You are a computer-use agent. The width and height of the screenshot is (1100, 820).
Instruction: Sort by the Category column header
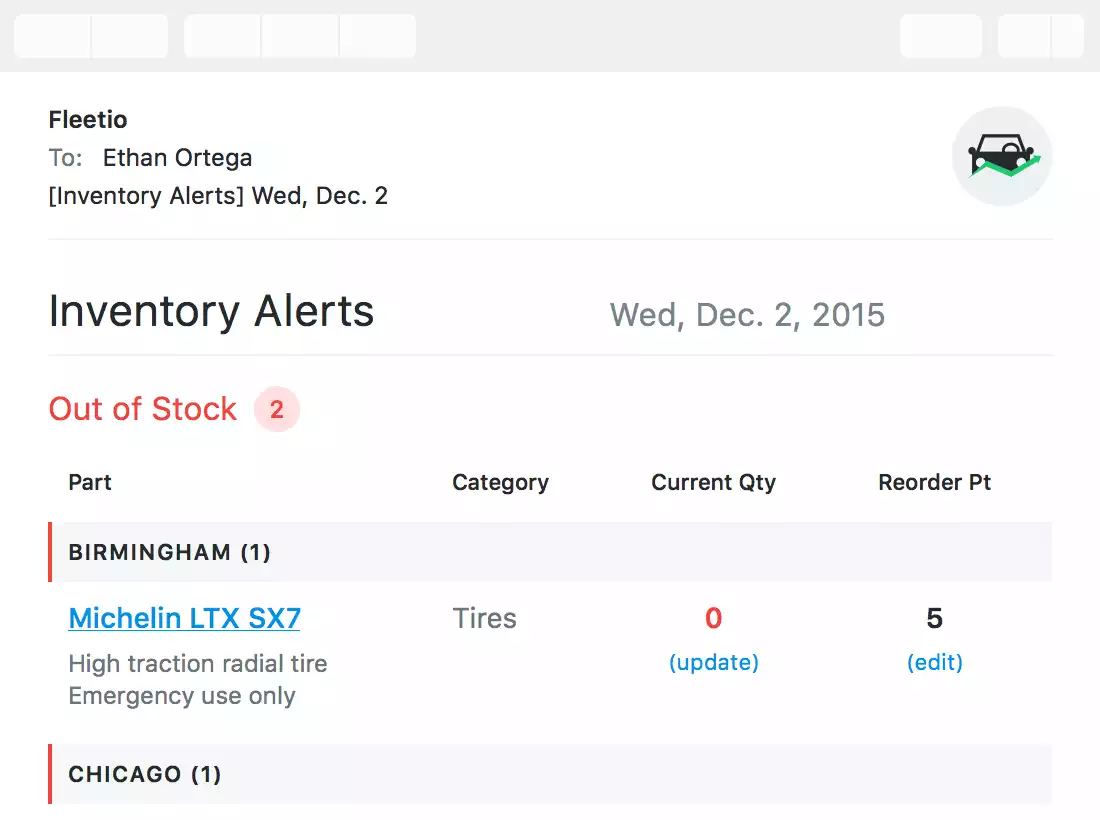pos(500,482)
